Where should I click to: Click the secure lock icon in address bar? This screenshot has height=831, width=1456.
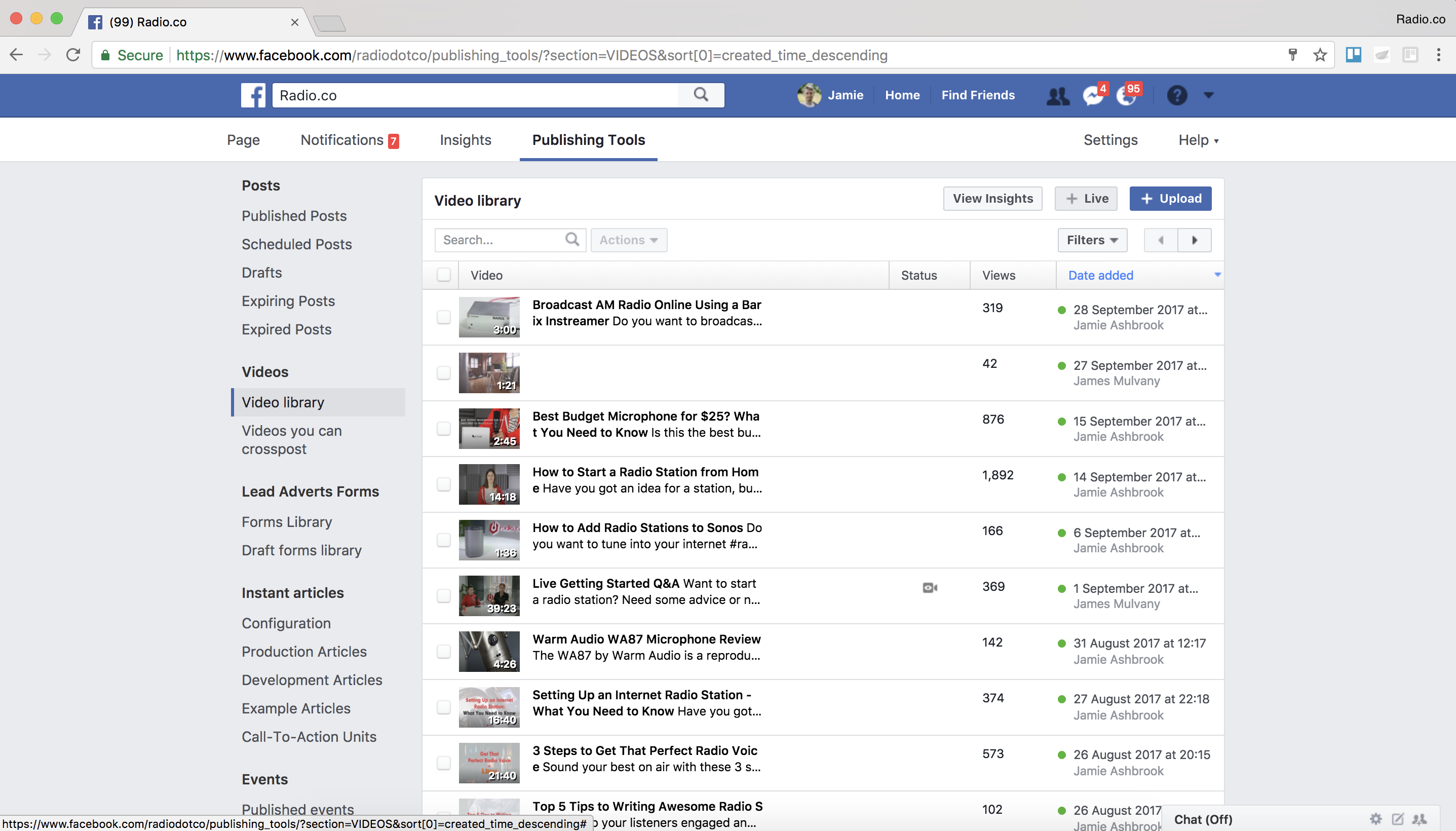(x=105, y=55)
